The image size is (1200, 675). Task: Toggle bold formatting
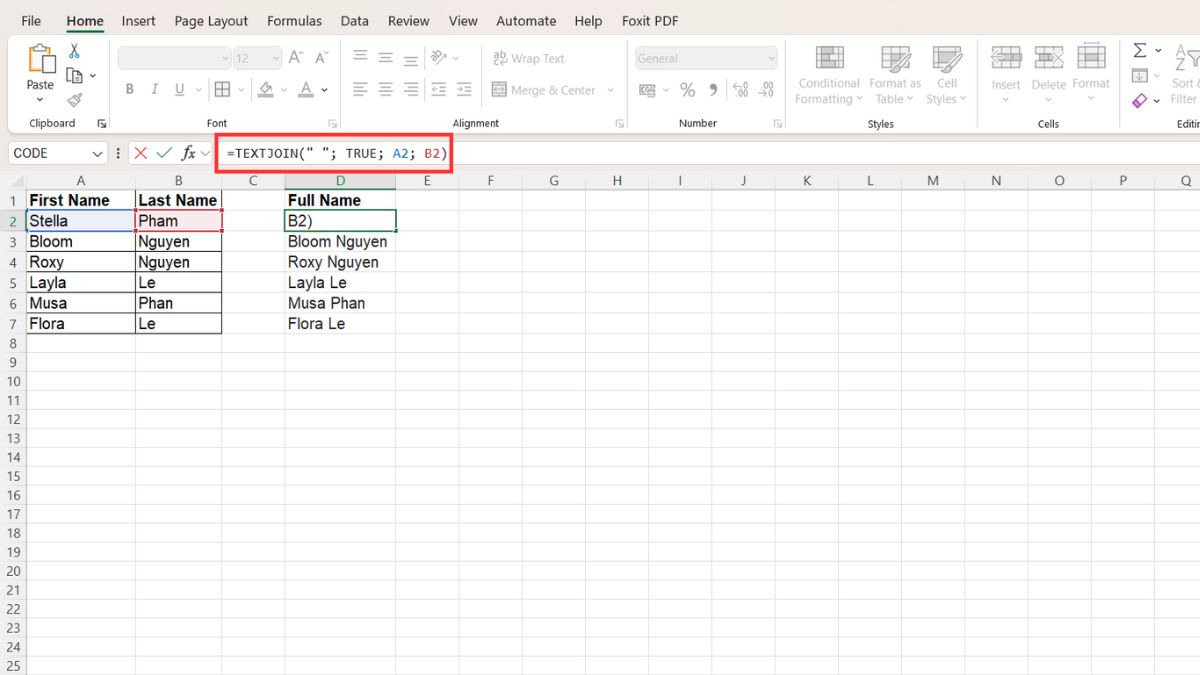(129, 89)
